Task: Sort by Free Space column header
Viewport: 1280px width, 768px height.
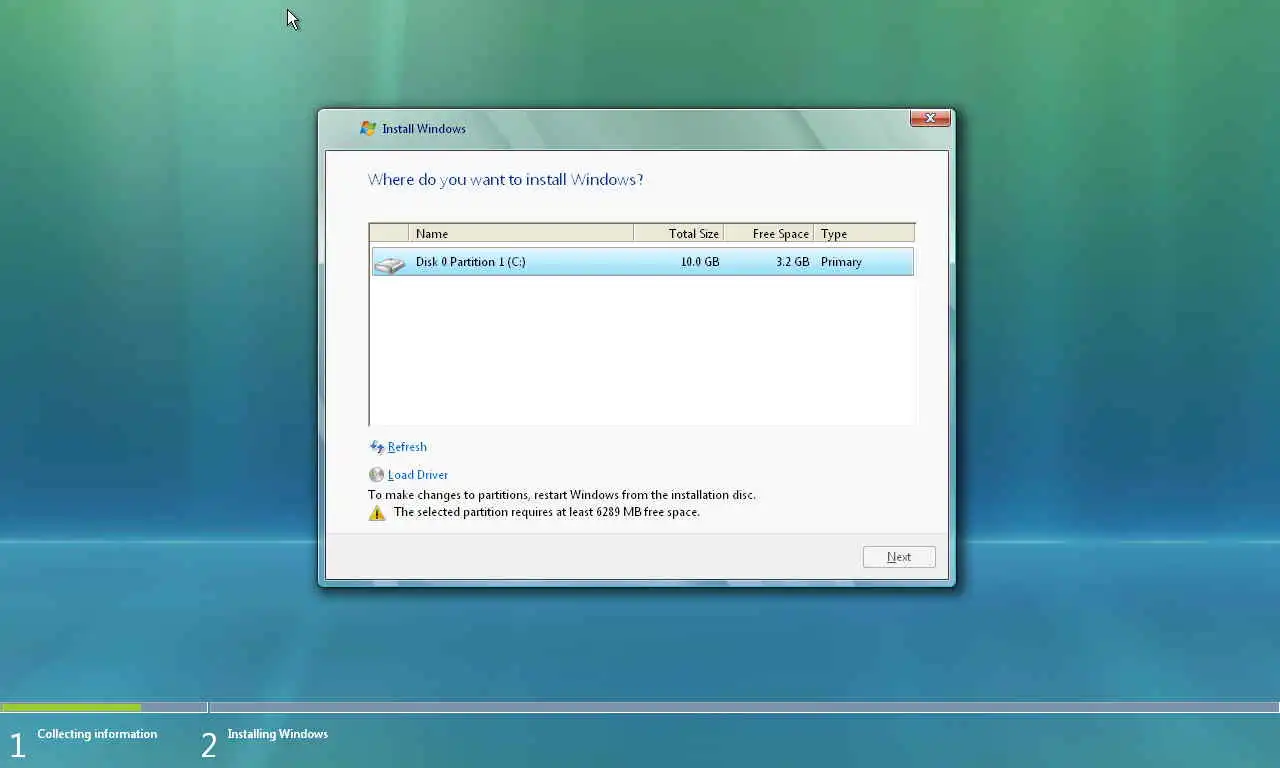Action: click(769, 233)
